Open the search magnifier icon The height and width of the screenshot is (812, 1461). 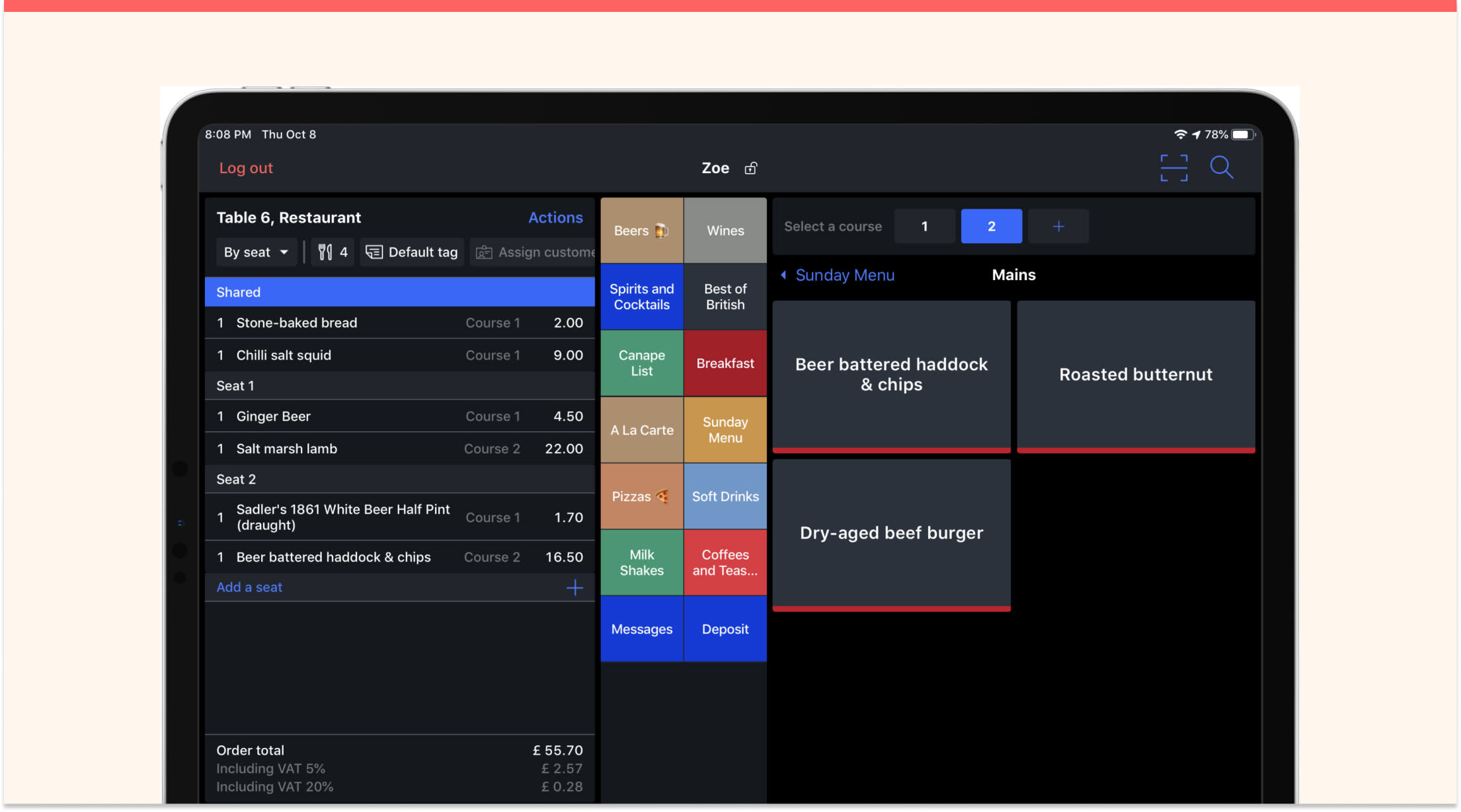1220,168
